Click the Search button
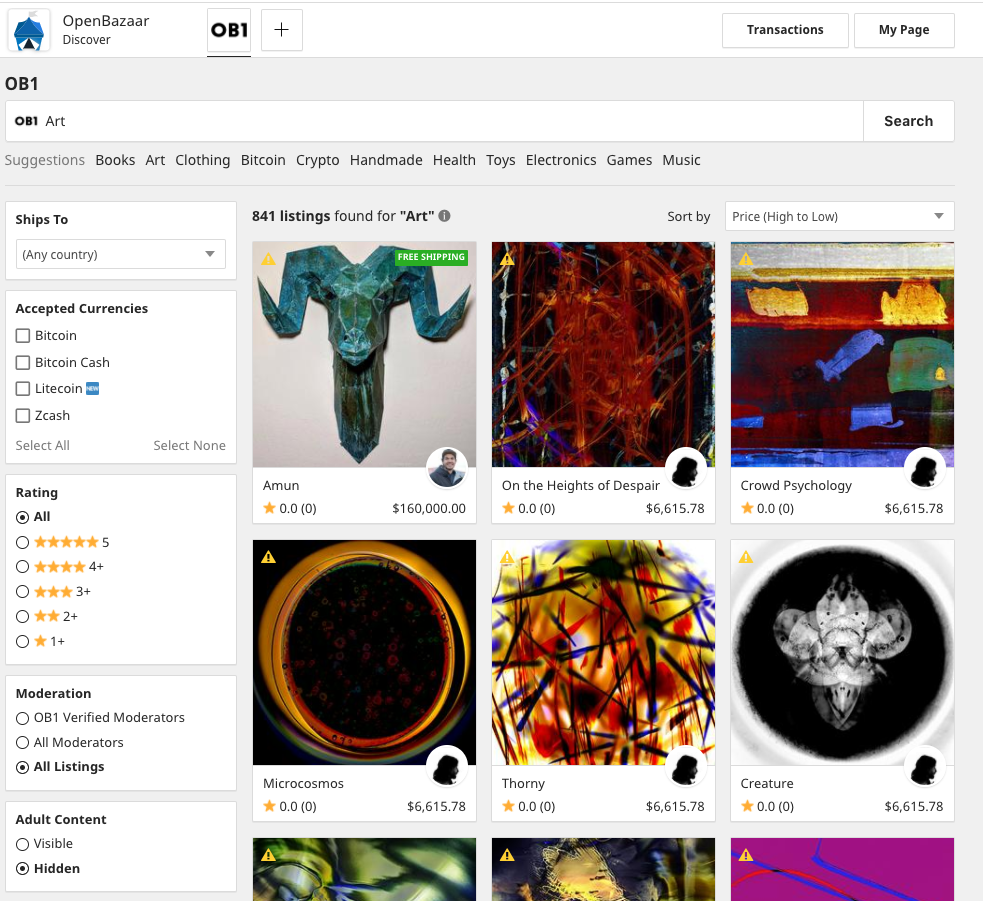The image size is (983, 901). coord(908,121)
